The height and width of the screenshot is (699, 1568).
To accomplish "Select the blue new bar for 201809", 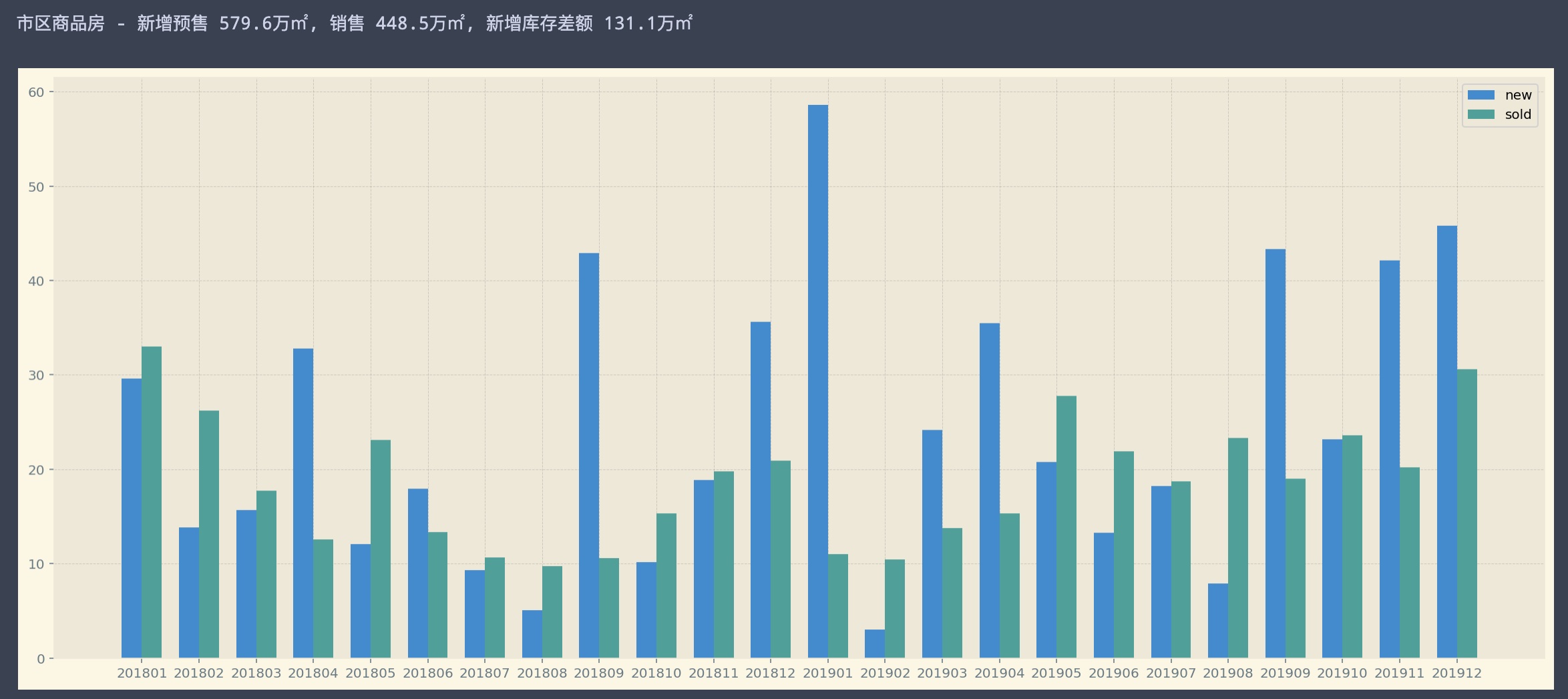I will pos(589,455).
